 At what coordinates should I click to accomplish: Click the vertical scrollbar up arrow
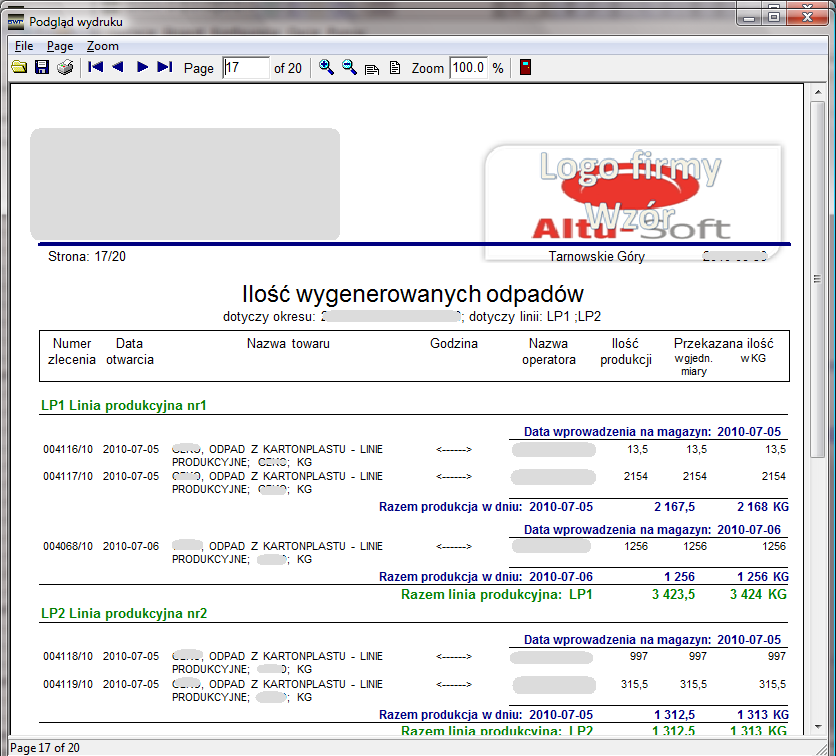click(817, 93)
